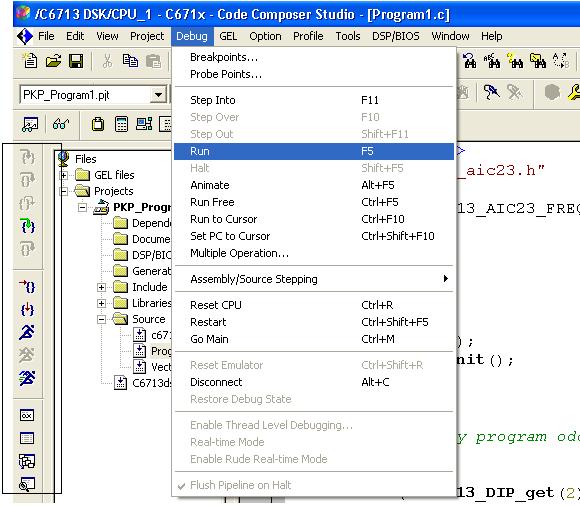Viewport: 580px width, 506px height.
Task: Click the Copy toolbar icon
Action: tap(130, 61)
